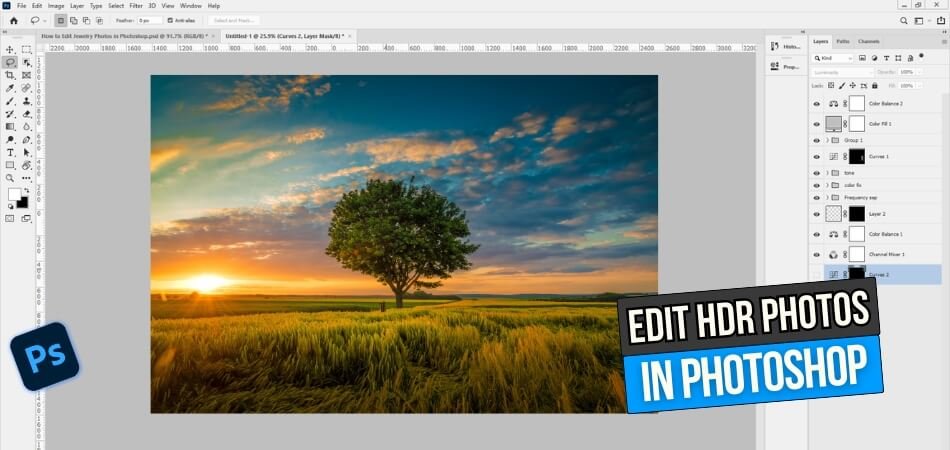Open the Search icon at top right
This screenshot has width=950, height=450.
904,21
